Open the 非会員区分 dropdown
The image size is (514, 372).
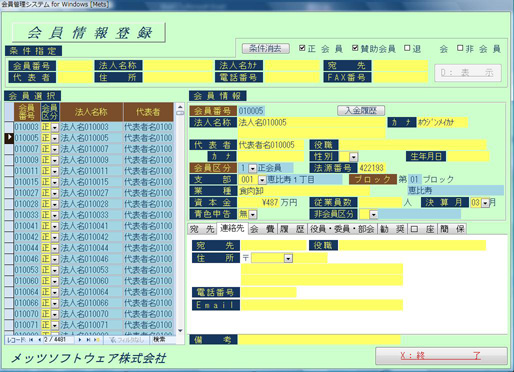(373, 214)
